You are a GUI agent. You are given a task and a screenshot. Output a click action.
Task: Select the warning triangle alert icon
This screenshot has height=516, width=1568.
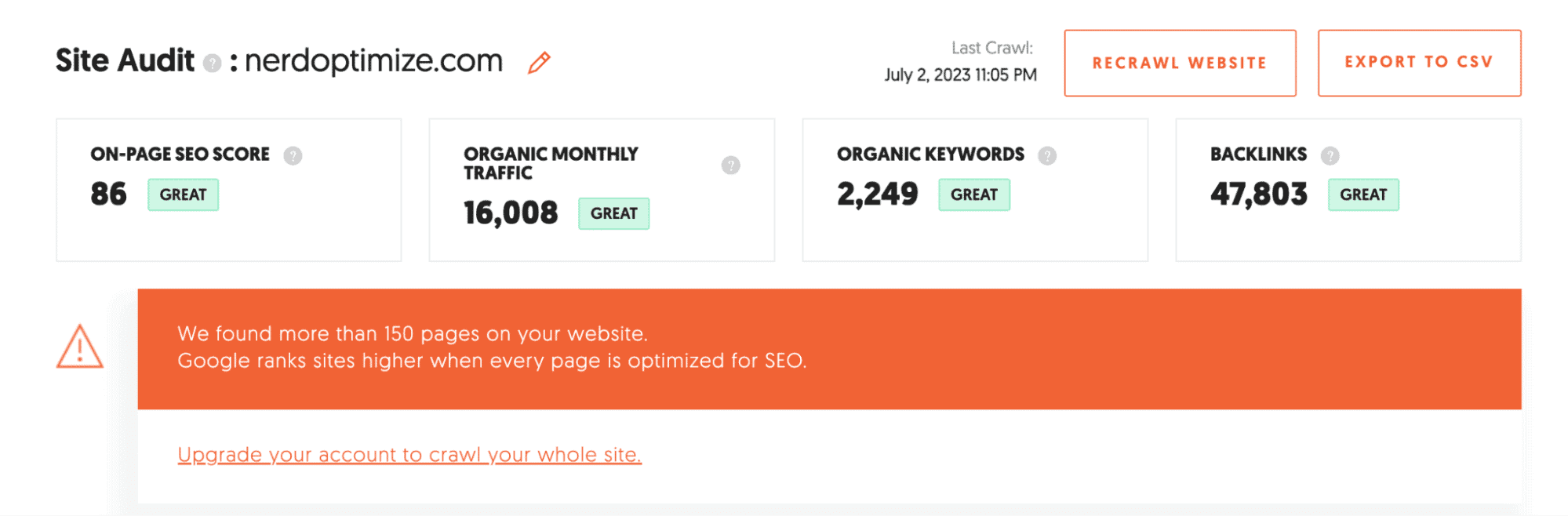click(78, 347)
